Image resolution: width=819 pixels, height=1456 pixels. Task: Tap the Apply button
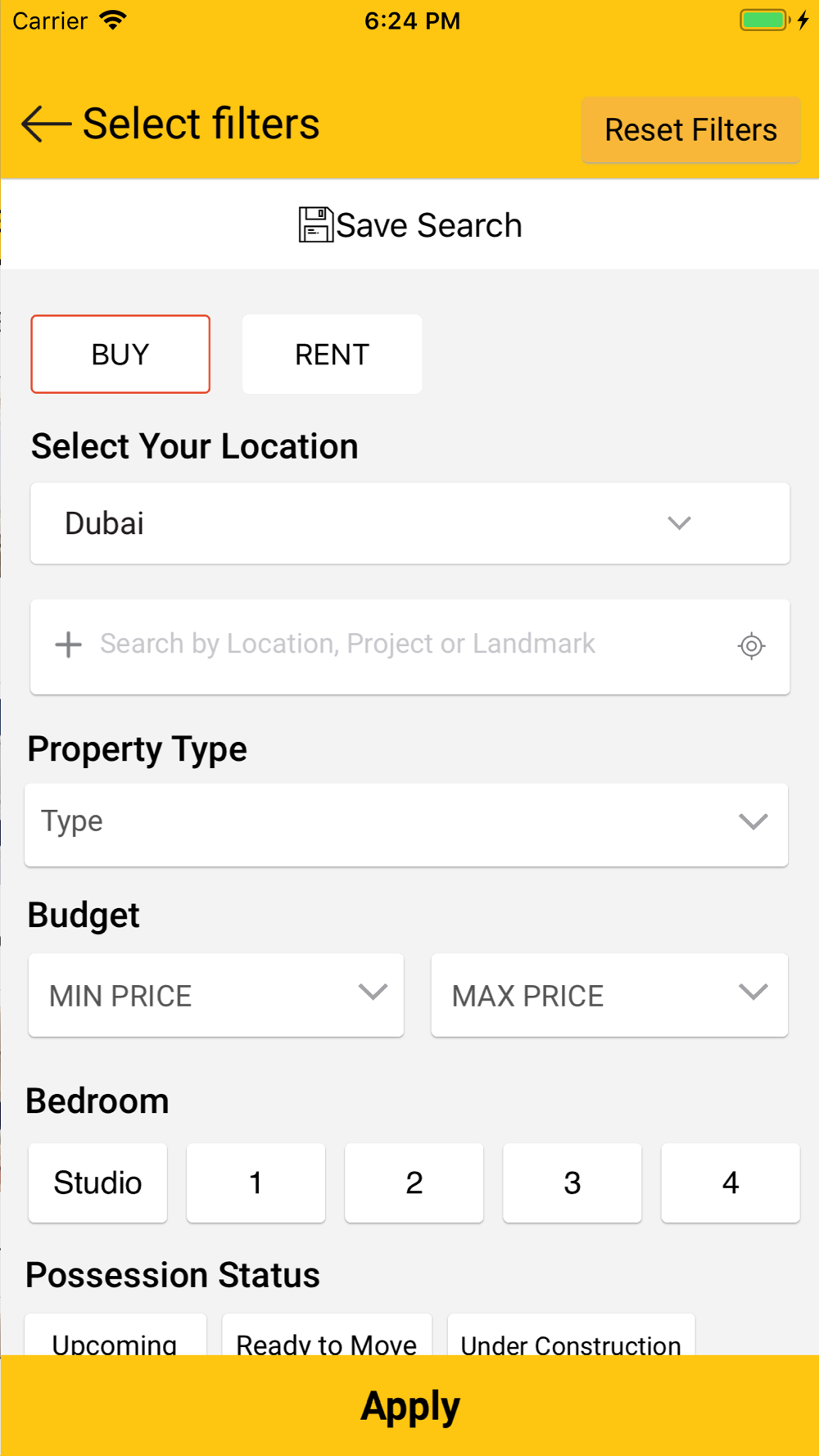pyautogui.click(x=409, y=1405)
